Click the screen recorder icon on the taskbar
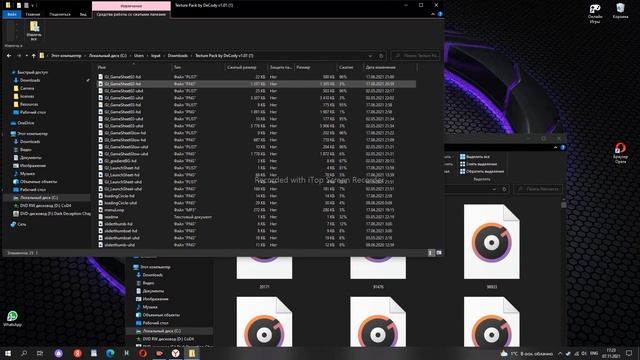 coord(159,353)
